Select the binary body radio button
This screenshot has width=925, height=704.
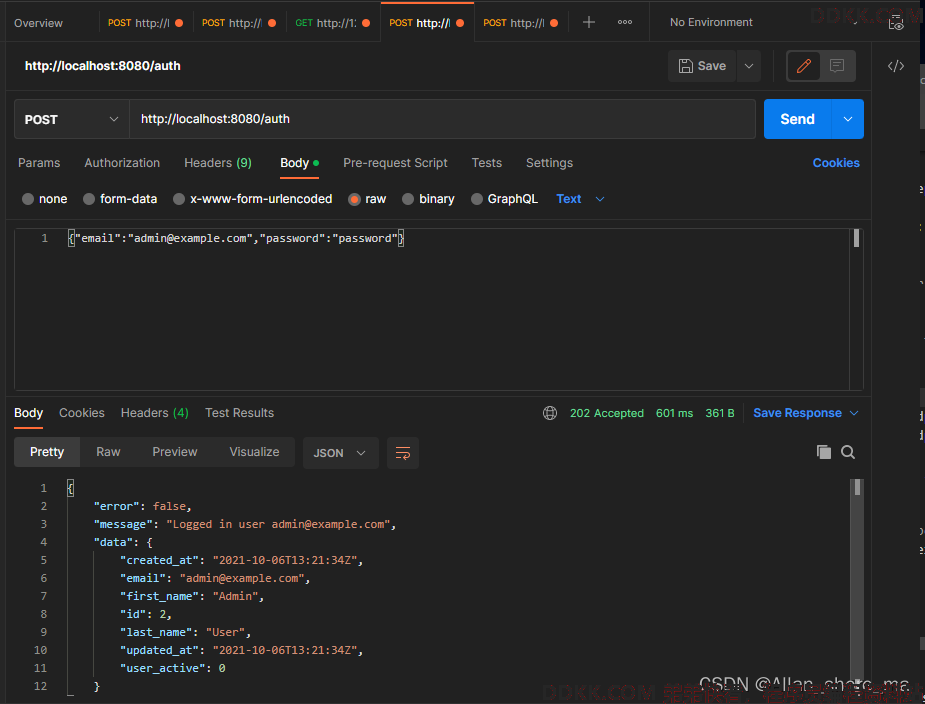[x=408, y=199]
